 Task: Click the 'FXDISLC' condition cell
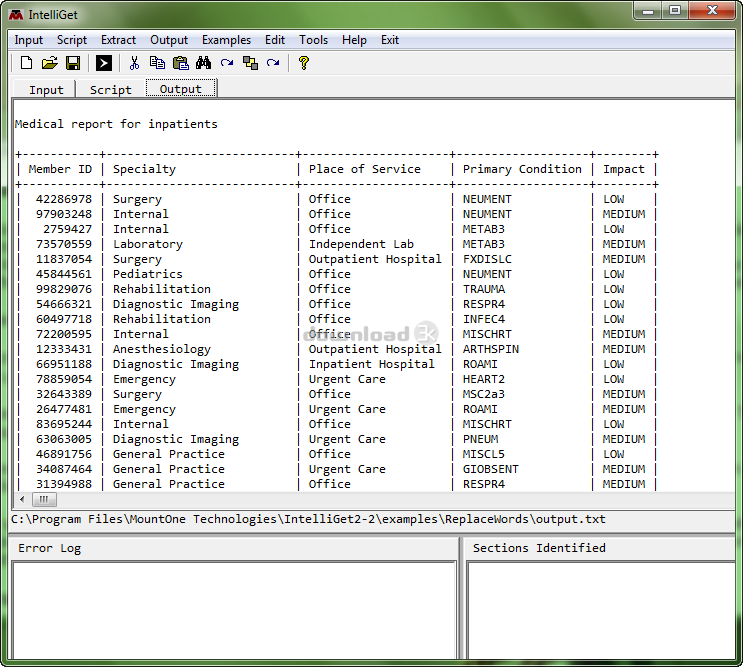(x=487, y=259)
